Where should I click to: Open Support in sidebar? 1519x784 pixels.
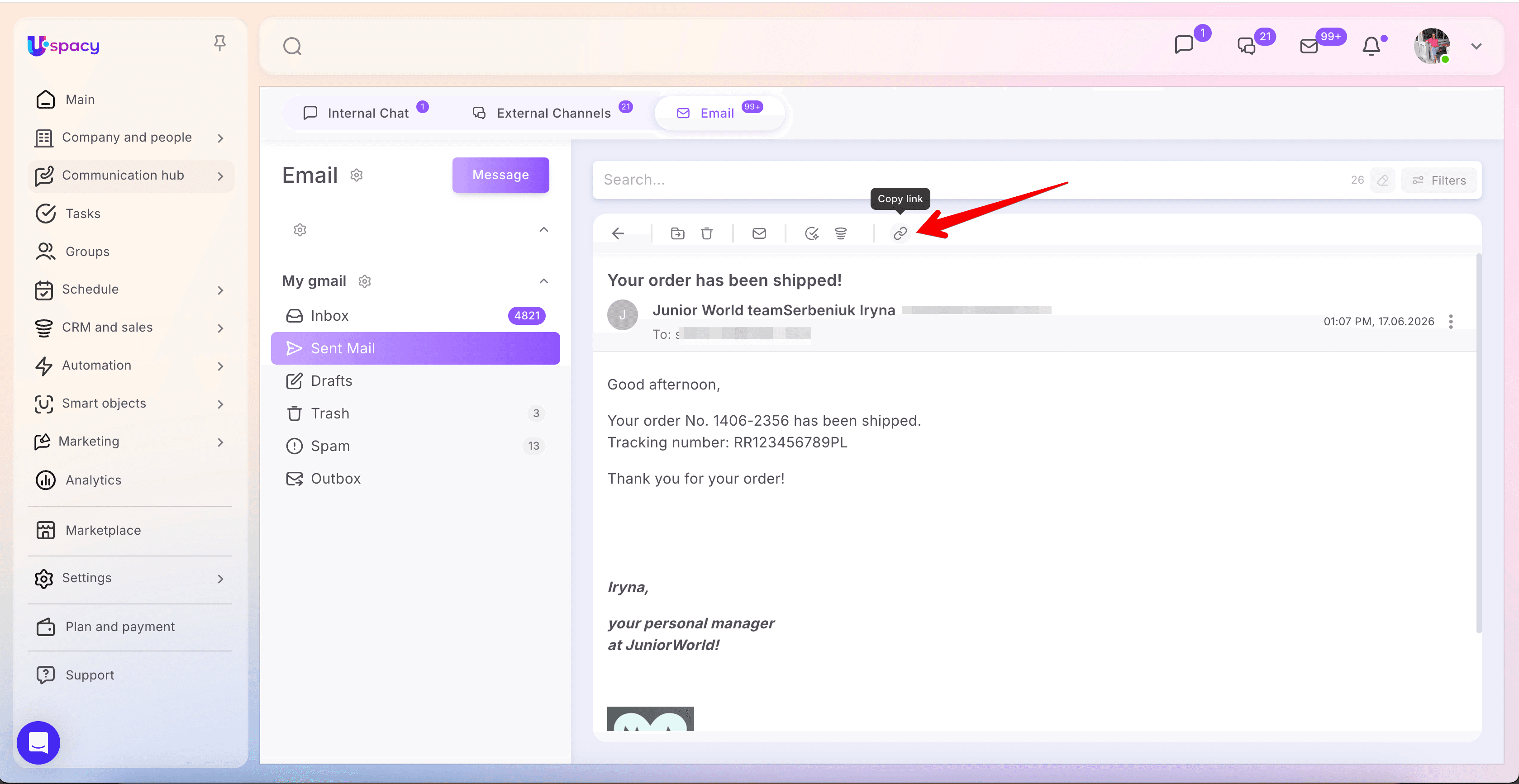point(130,675)
